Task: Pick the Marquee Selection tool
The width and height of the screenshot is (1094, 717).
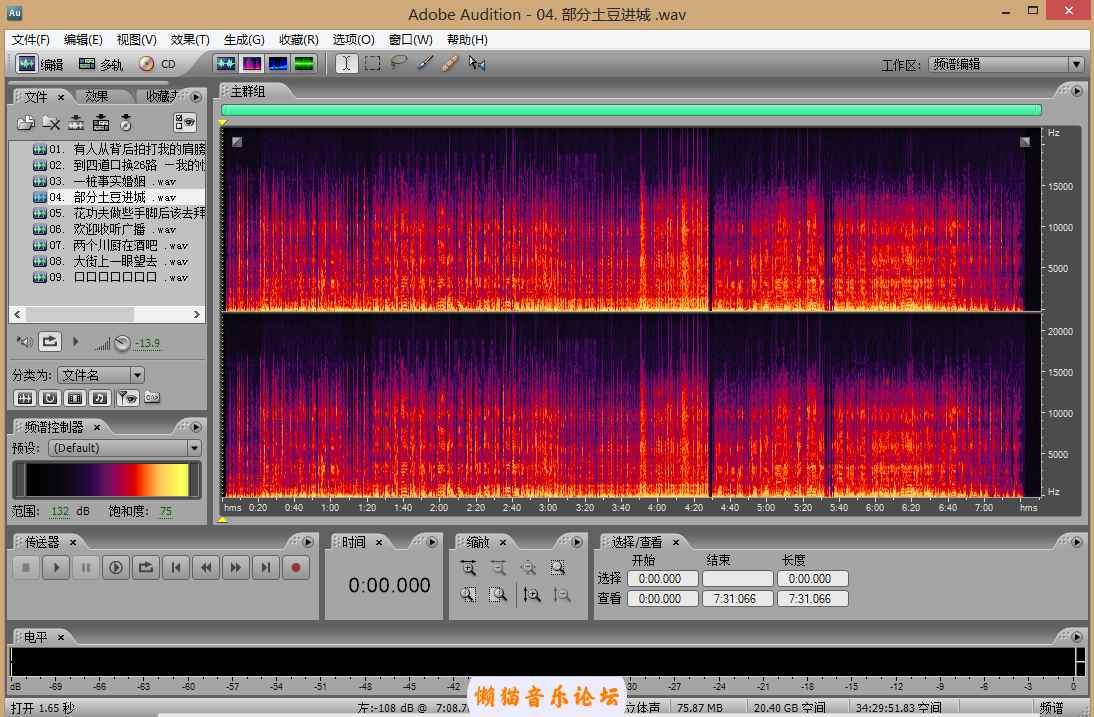Action: 373,64
